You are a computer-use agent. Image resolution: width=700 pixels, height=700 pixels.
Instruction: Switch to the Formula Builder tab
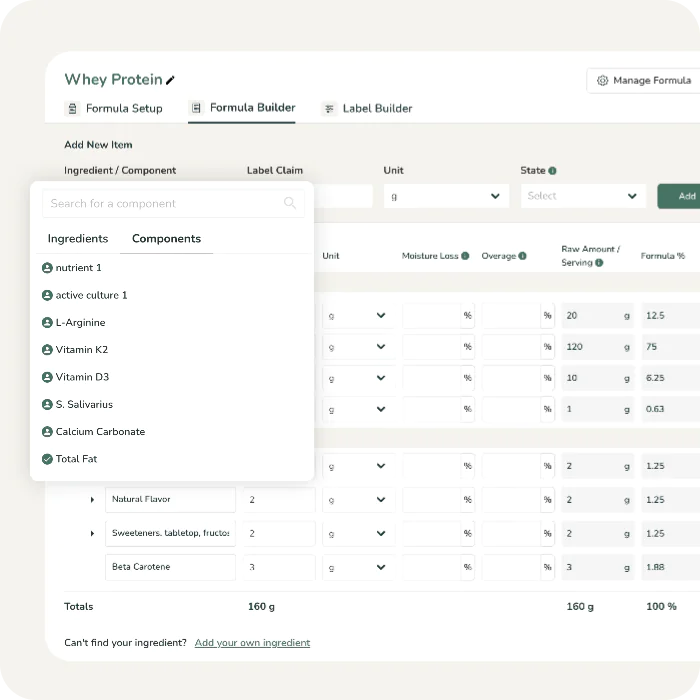coord(242,108)
